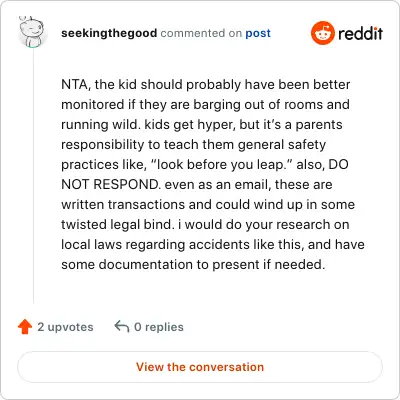Click the seekingthegood Snoo avatar

(x=32, y=32)
